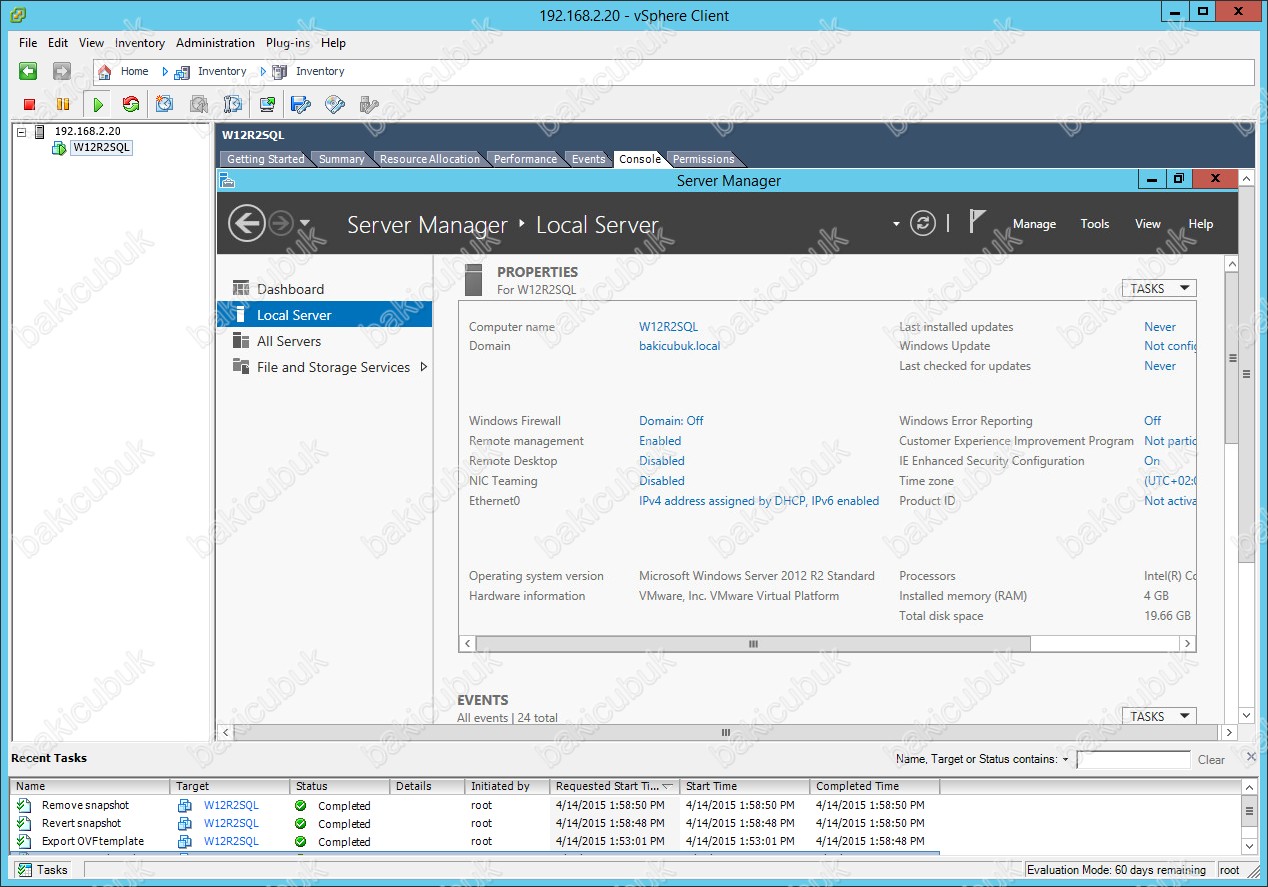The height and width of the screenshot is (887, 1268).
Task: Open the Snapshot Manager icon
Action: pos(233,104)
